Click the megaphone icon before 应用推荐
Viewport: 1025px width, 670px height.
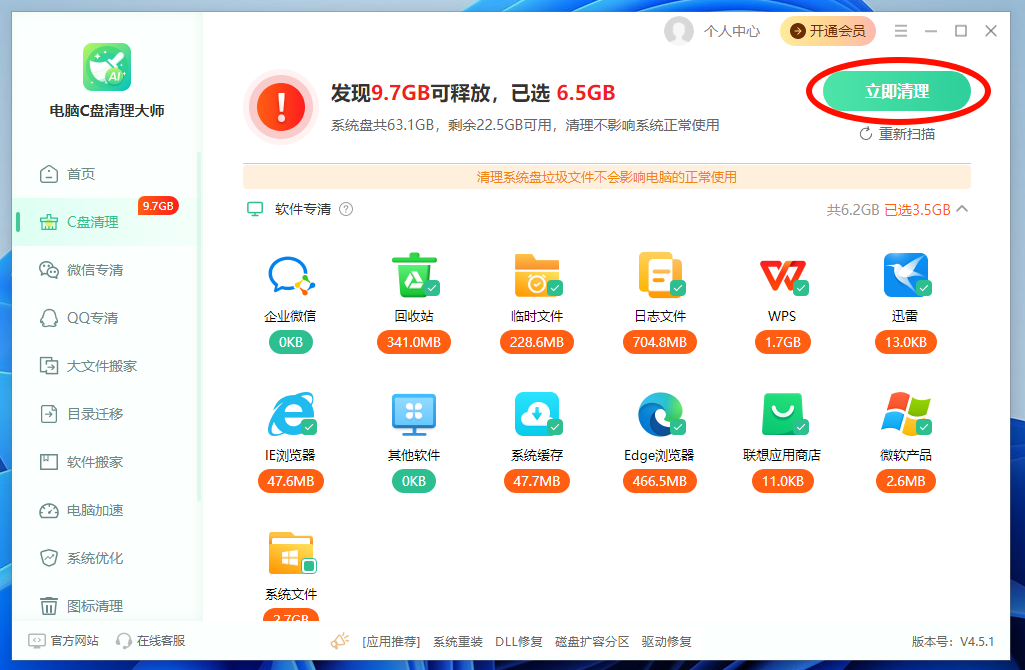[340, 641]
